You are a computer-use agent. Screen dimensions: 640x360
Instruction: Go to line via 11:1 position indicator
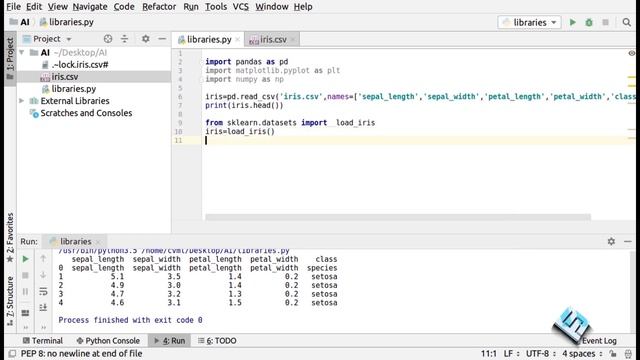489,353
